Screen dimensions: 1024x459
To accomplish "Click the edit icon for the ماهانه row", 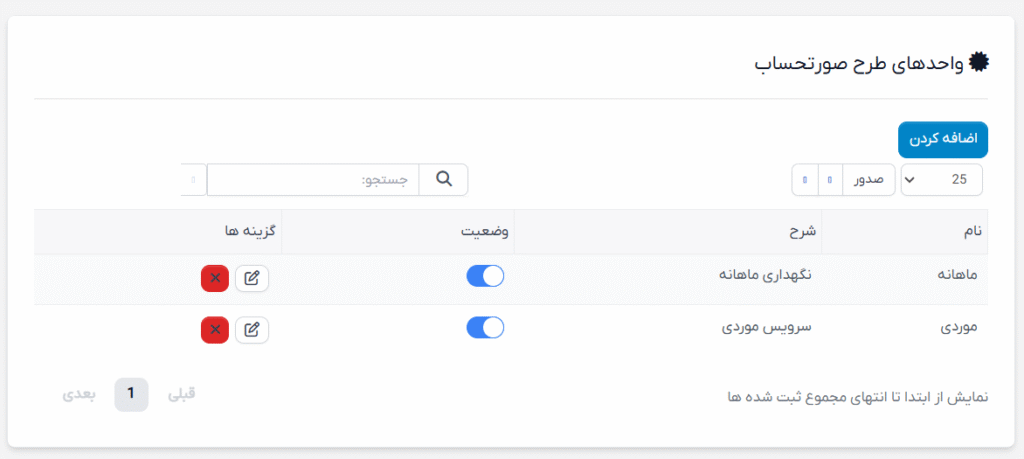I will (x=252, y=278).
